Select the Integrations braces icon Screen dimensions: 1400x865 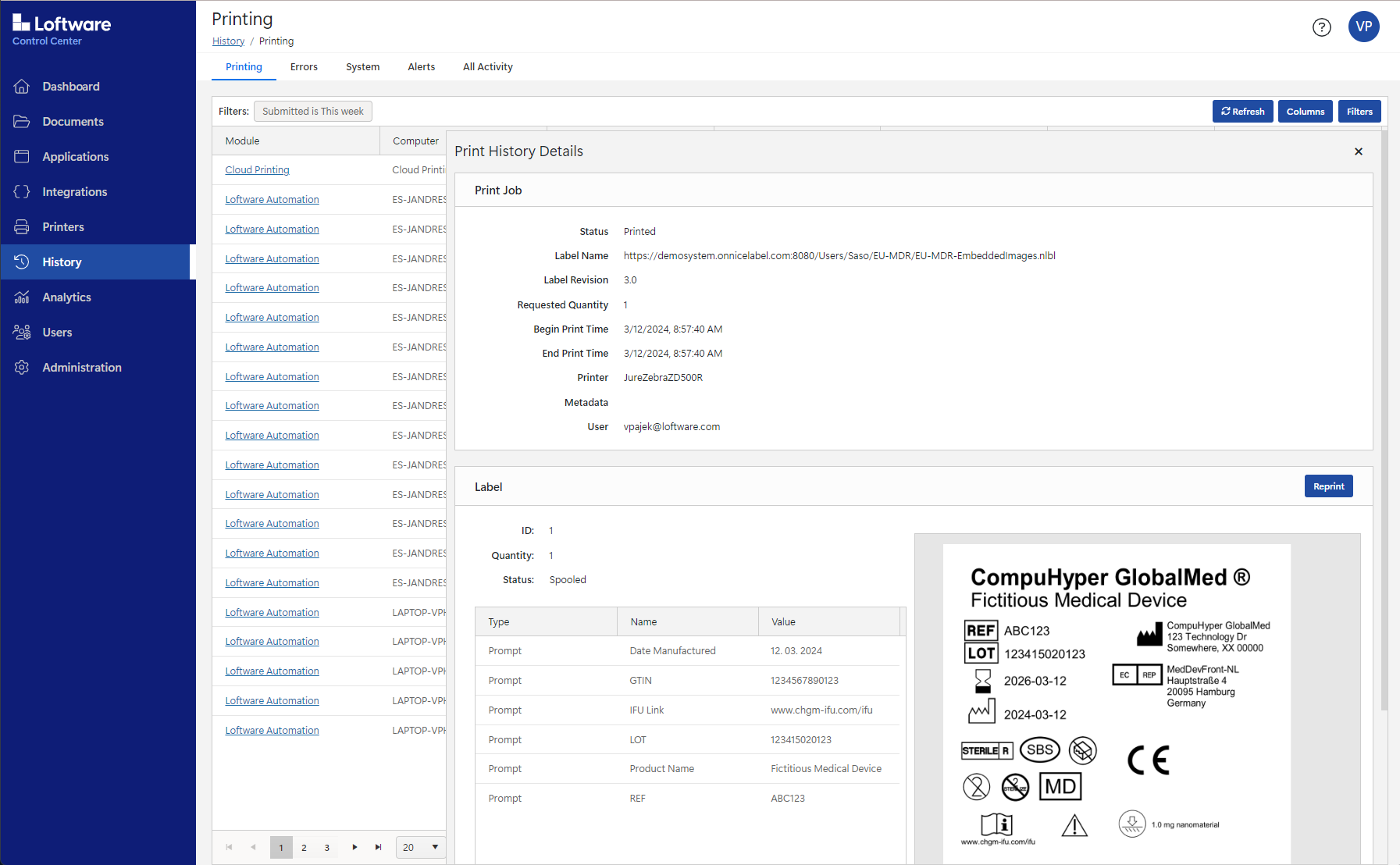pyautogui.click(x=22, y=192)
